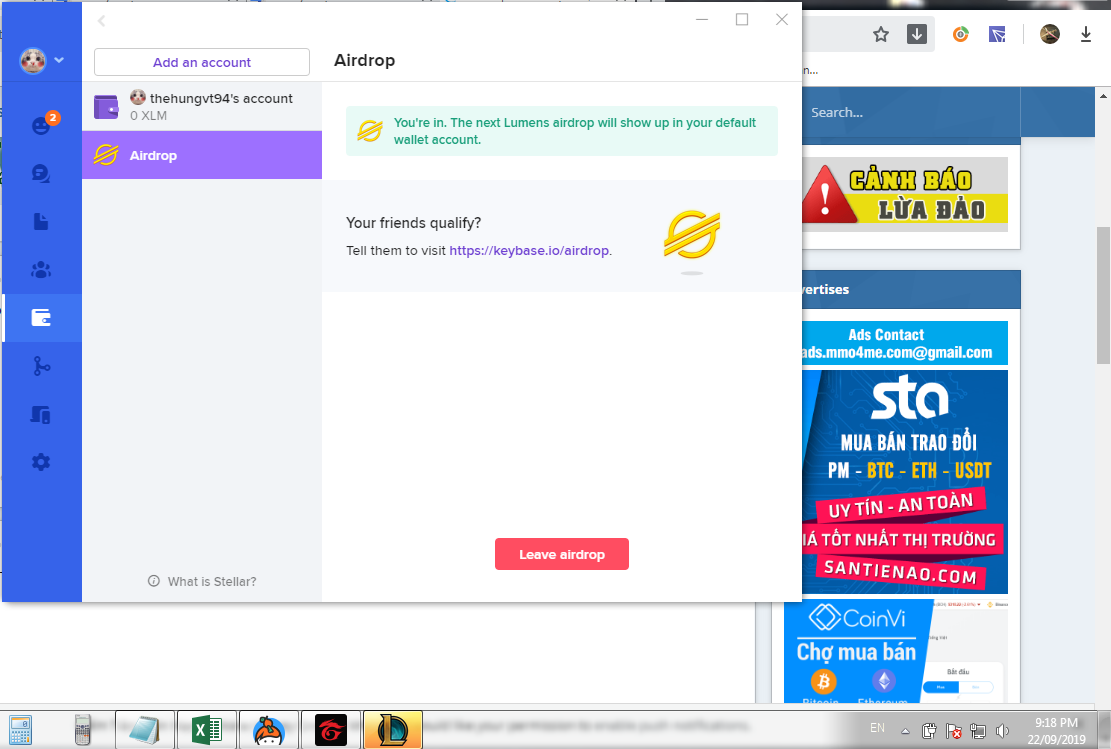The width and height of the screenshot is (1111, 749).
Task: Open the Notepad icon in taskbar
Action: 145,730
